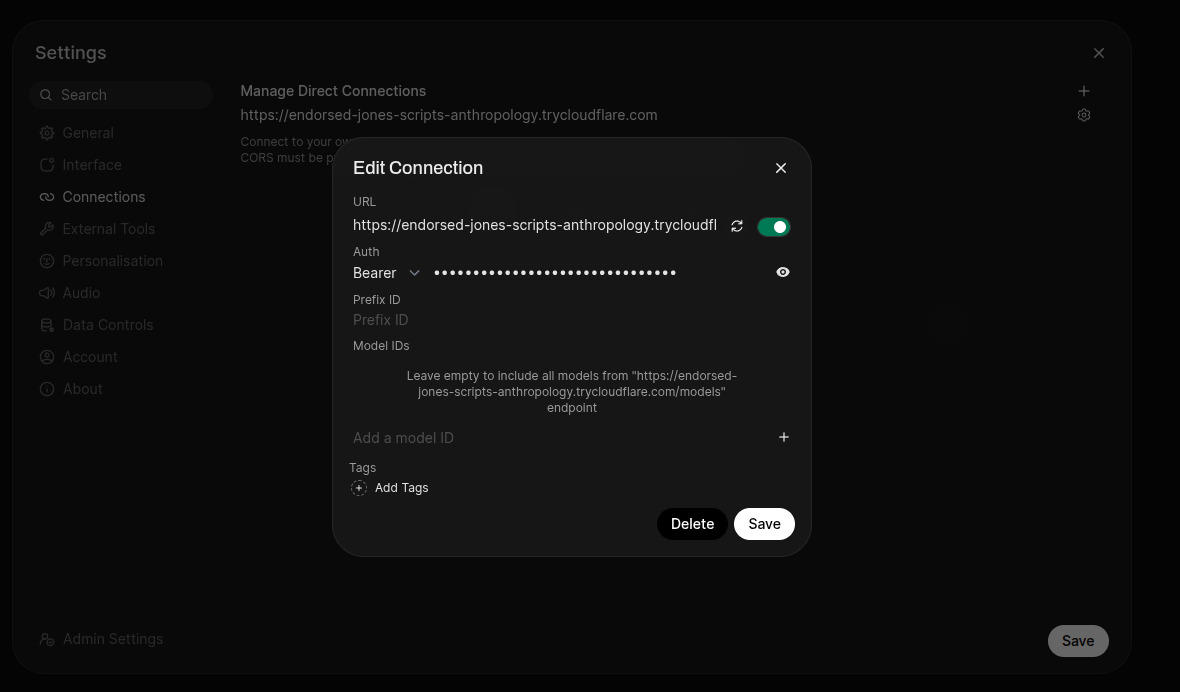
Task: Open Data Controls settings
Action: click(46, 325)
